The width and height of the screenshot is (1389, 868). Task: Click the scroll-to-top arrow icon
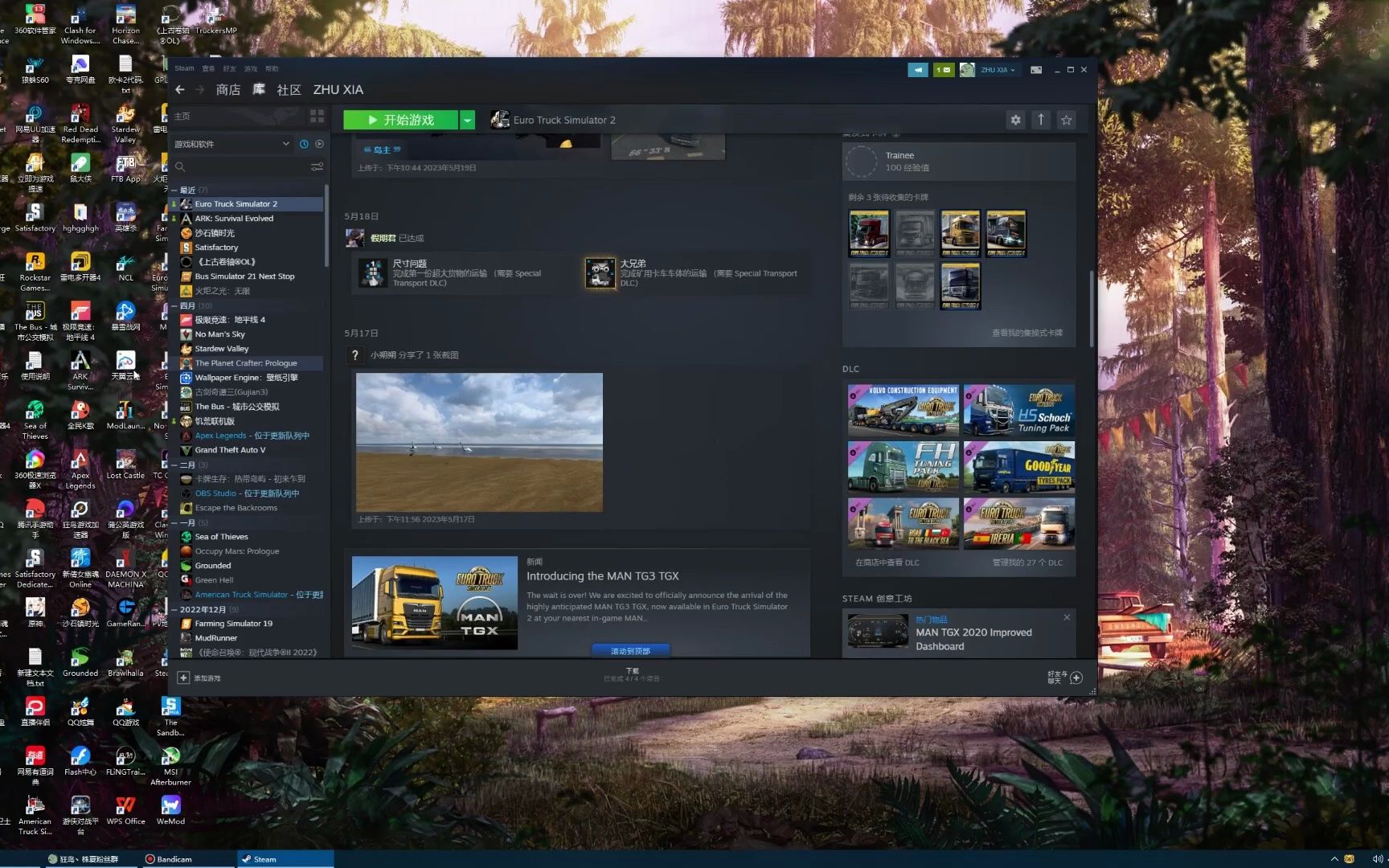click(x=1041, y=120)
